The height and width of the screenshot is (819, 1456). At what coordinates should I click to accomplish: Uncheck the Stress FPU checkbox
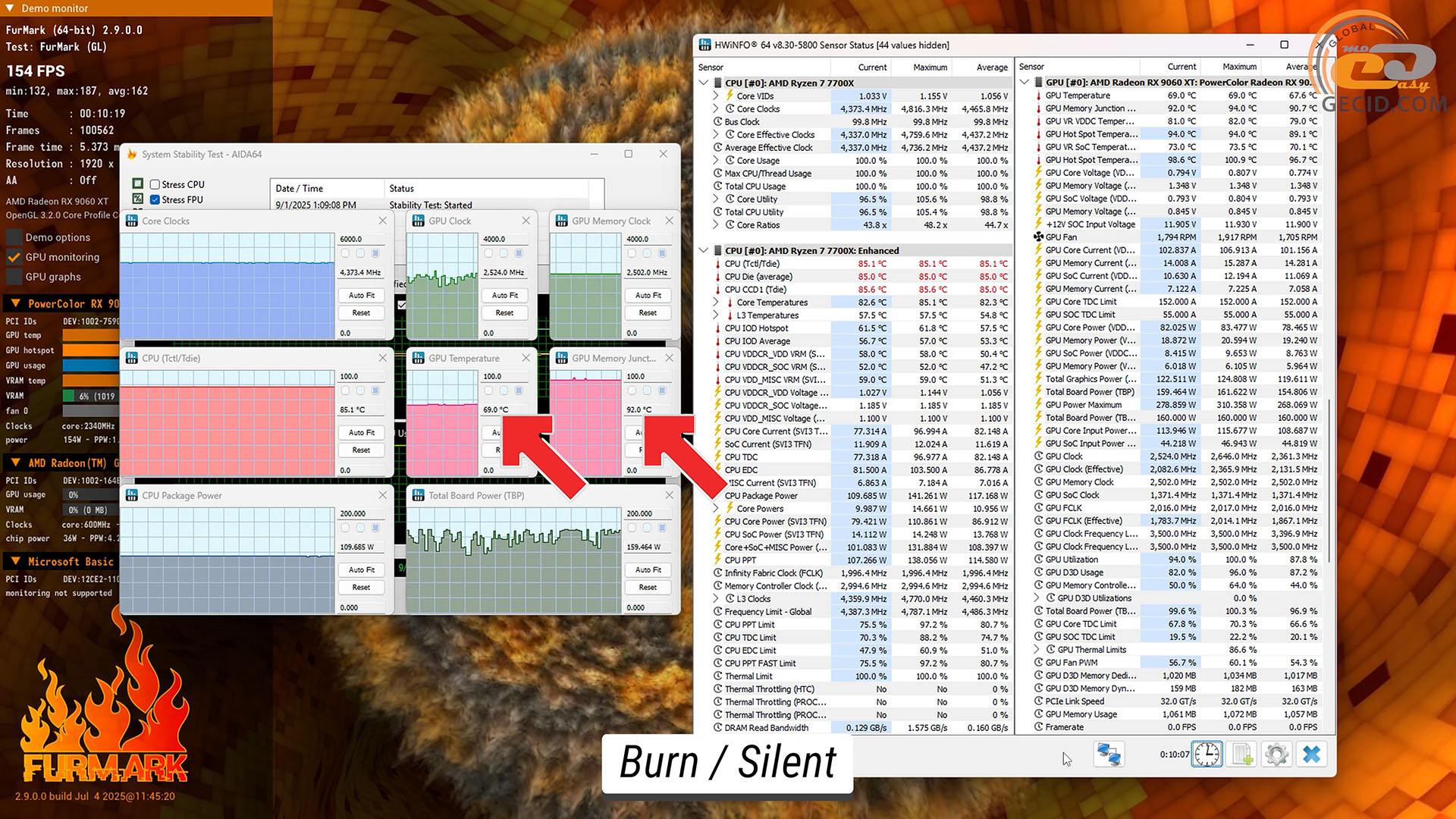point(155,199)
